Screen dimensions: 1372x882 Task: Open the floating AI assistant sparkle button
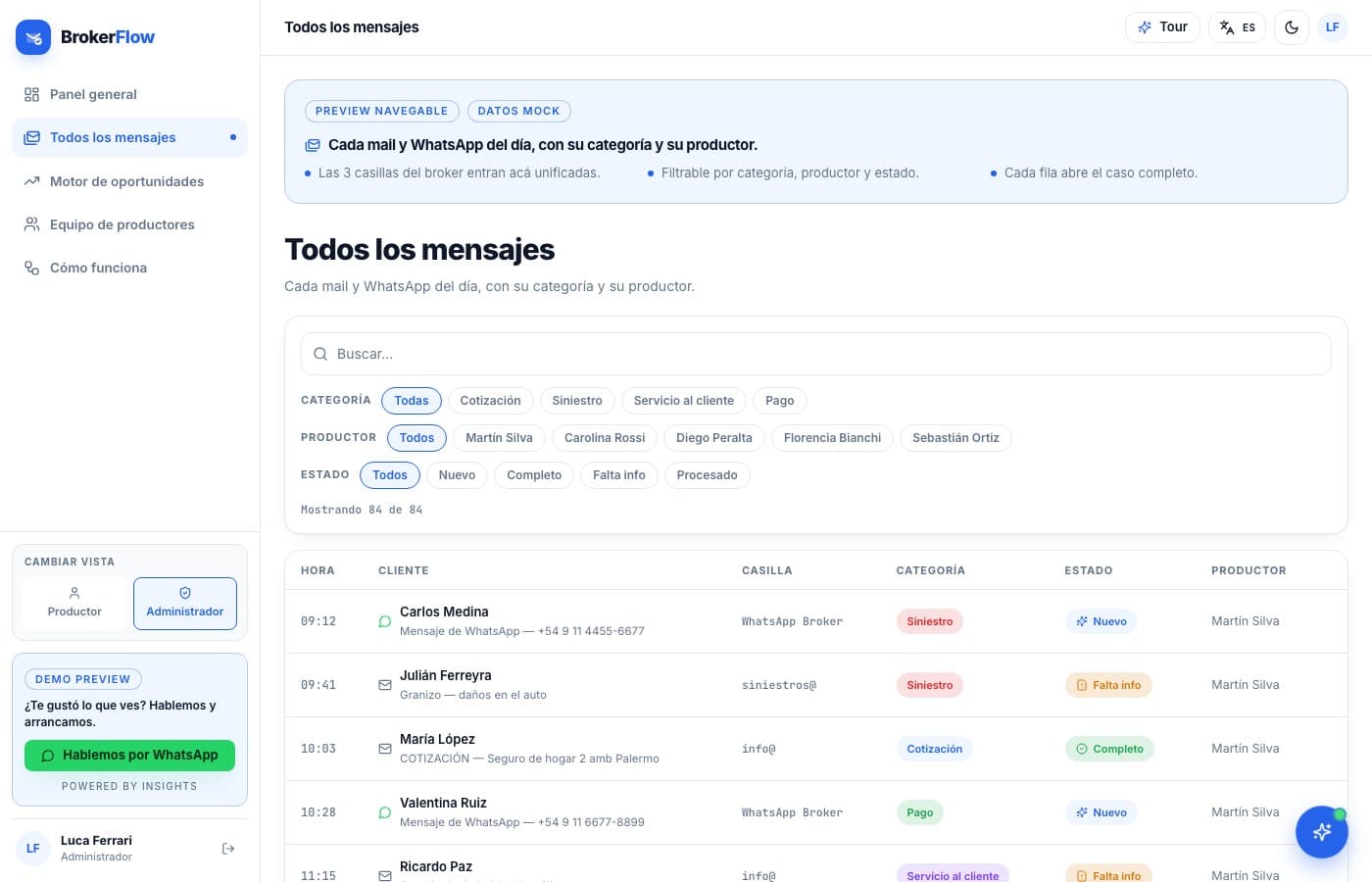tap(1322, 832)
